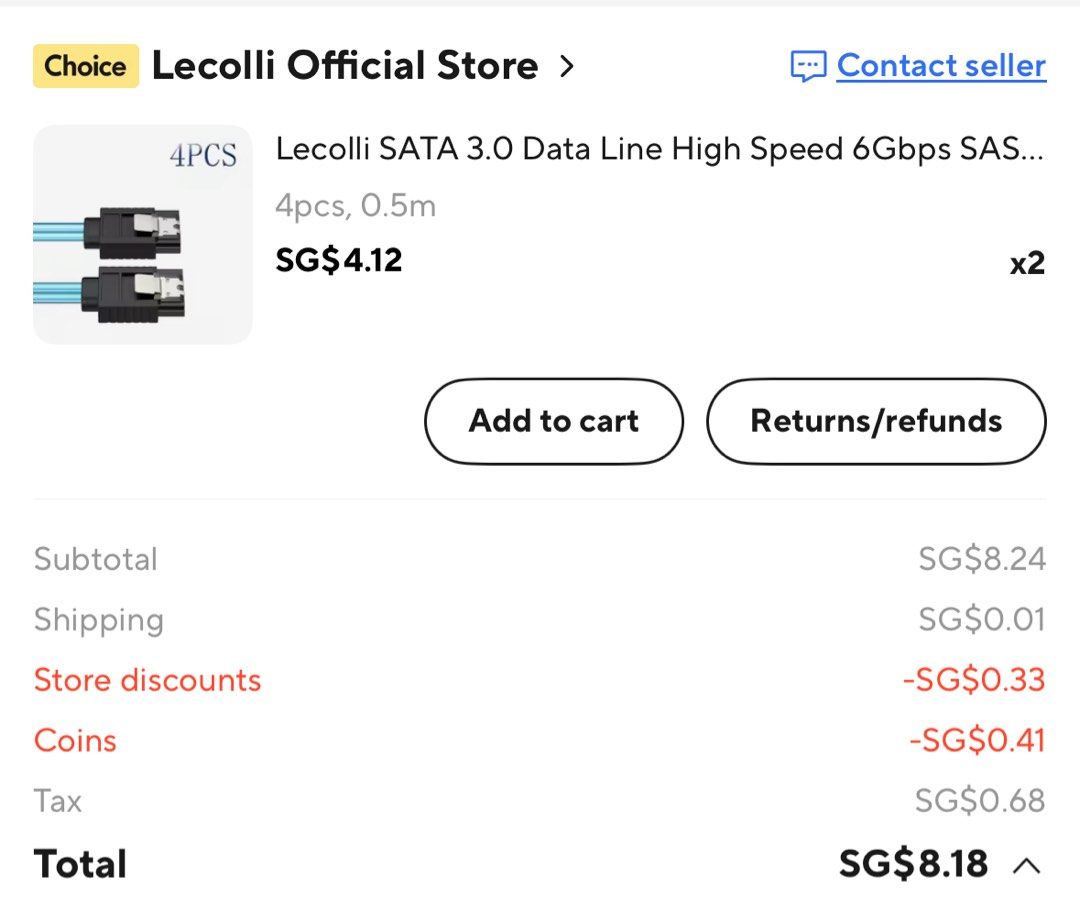Click the x2 quantity label
The width and height of the screenshot is (1080, 911).
click(1027, 263)
